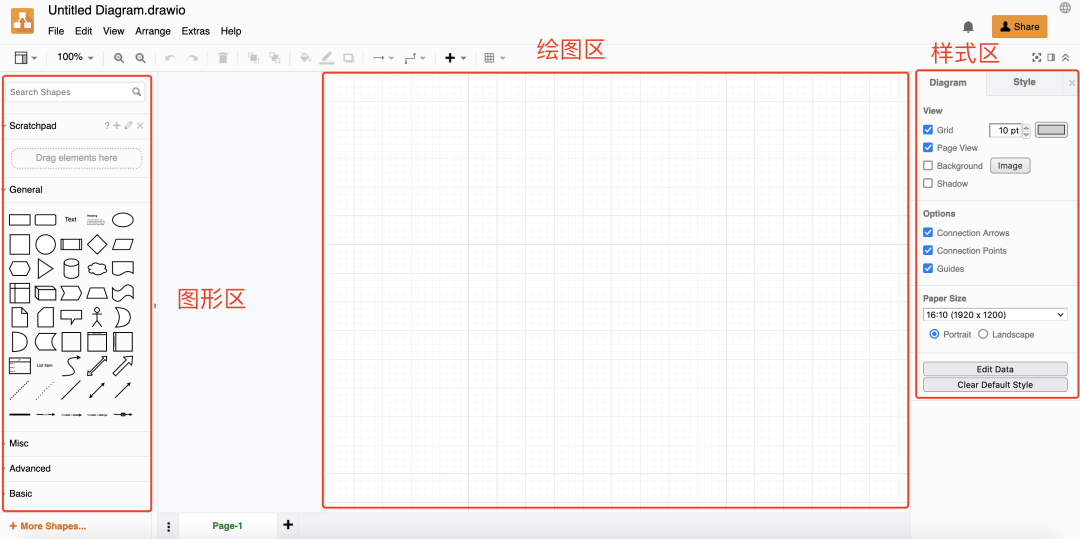The width and height of the screenshot is (1080, 539).
Task: Enable the Shadow checkbox
Action: tap(928, 184)
